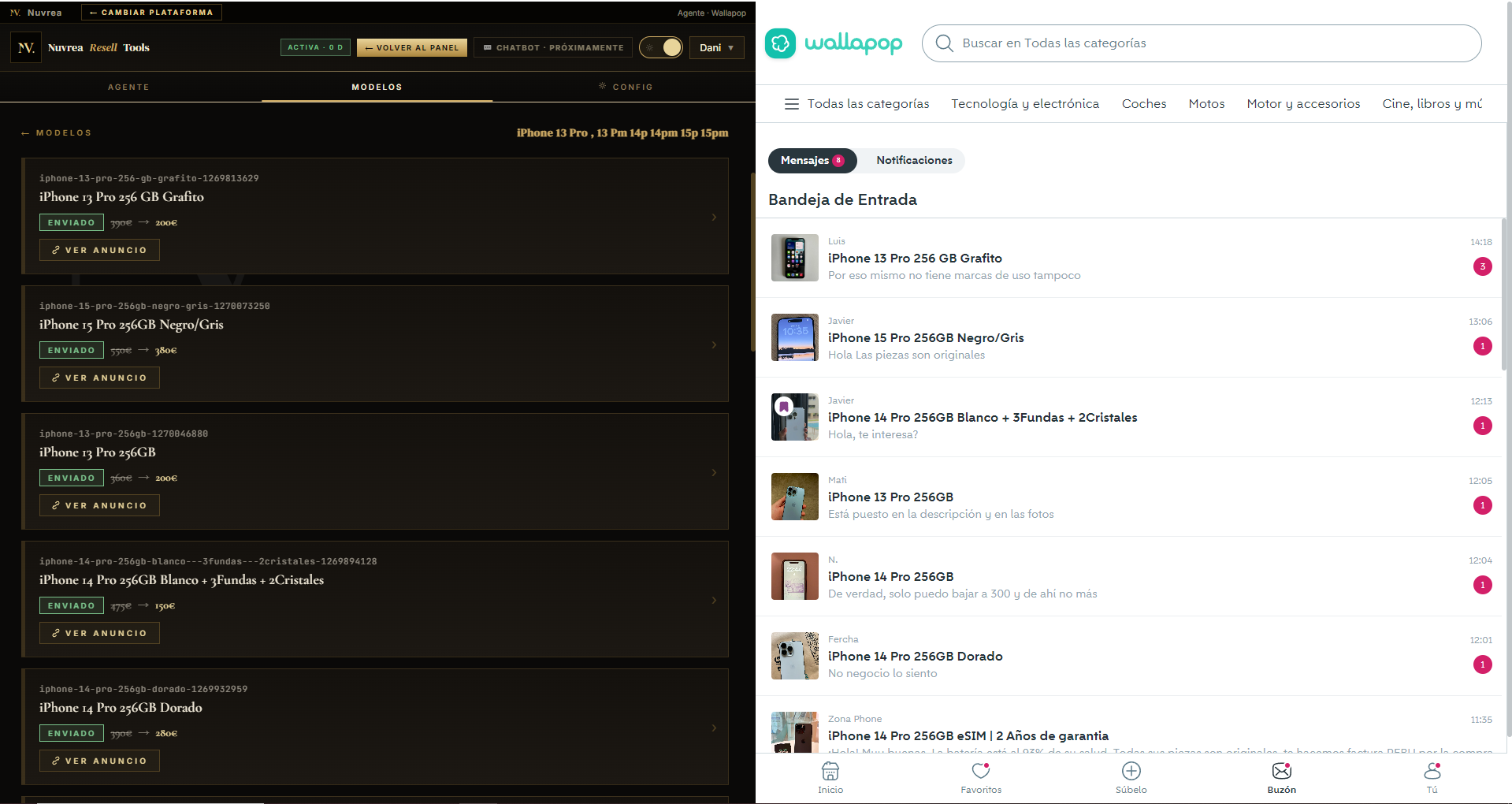Image resolution: width=1512 pixels, height=804 pixels.
Task: Open Javier iPhone 15 Pro thumbnail
Action: click(795, 337)
